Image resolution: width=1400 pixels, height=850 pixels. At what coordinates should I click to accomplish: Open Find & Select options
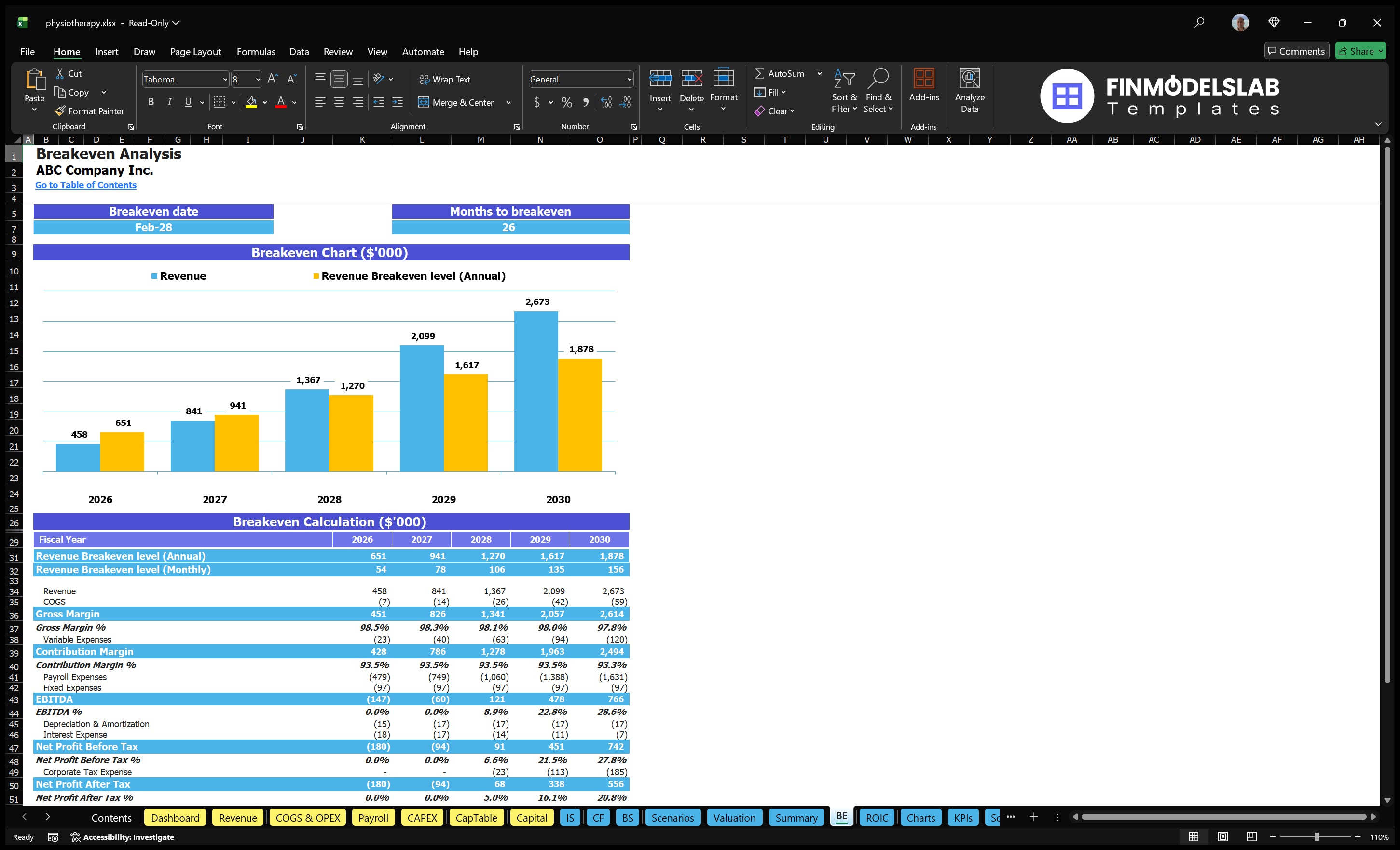[878, 91]
